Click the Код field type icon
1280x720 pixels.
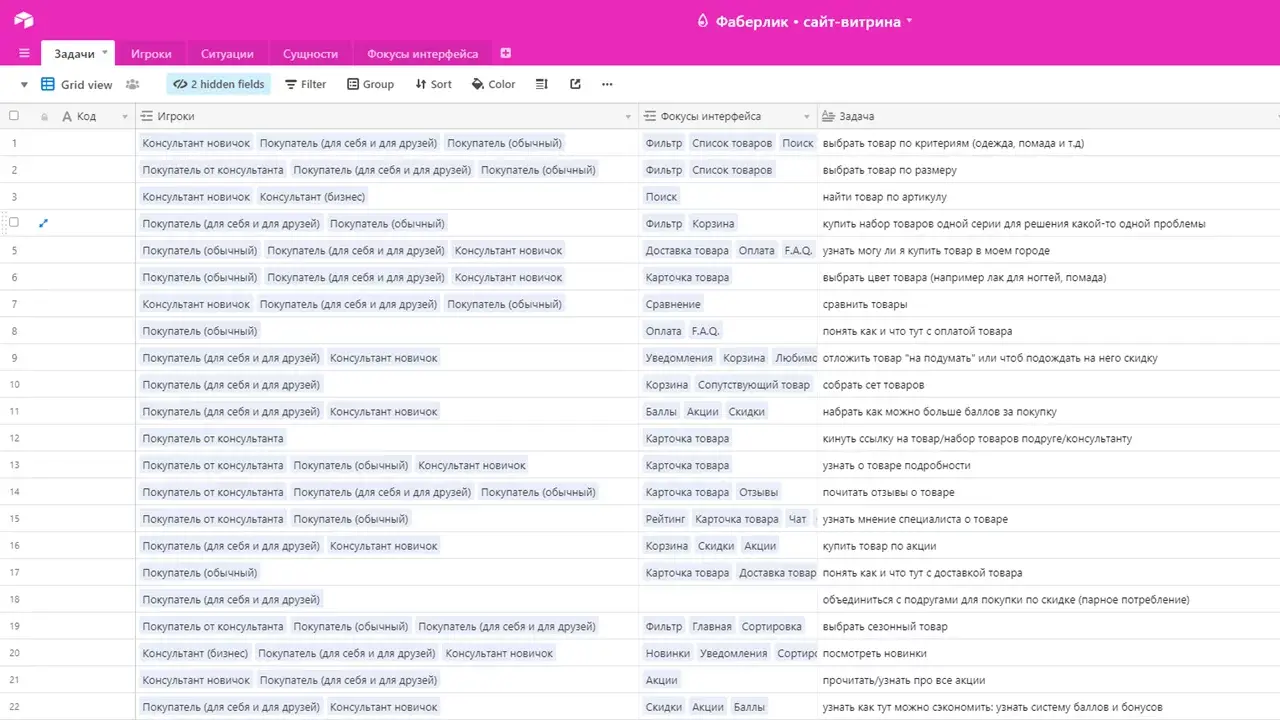coord(67,116)
